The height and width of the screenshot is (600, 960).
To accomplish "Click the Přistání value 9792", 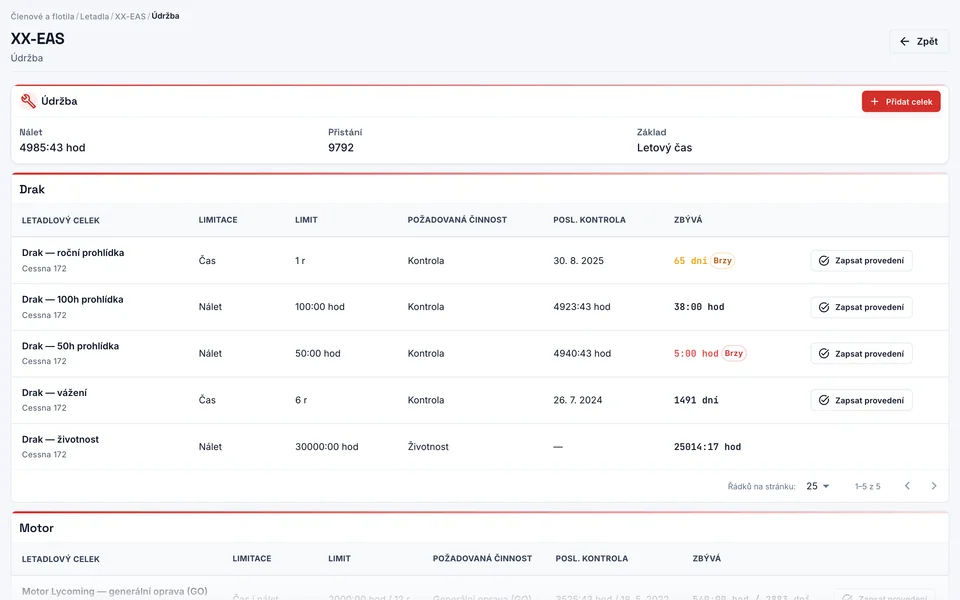I will click(x=341, y=148).
